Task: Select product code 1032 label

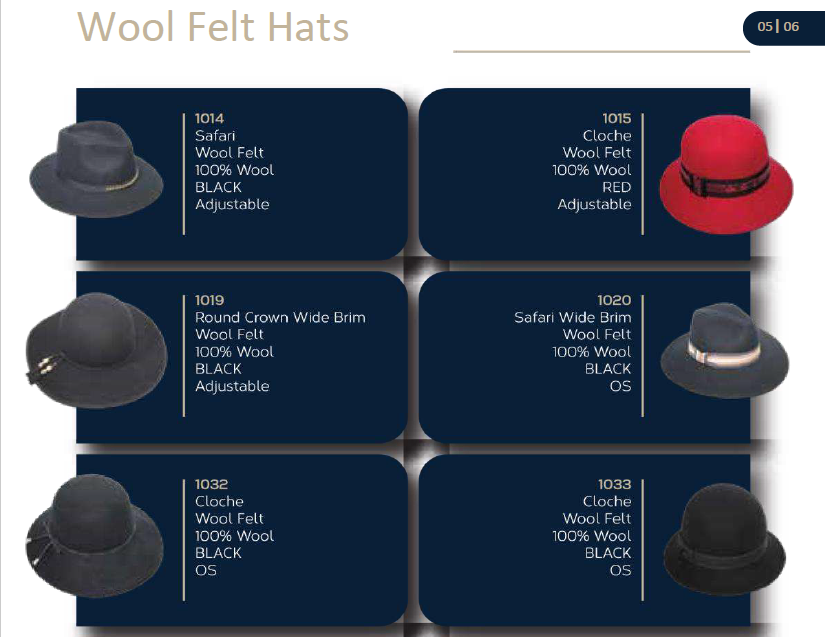Action: click(212, 484)
